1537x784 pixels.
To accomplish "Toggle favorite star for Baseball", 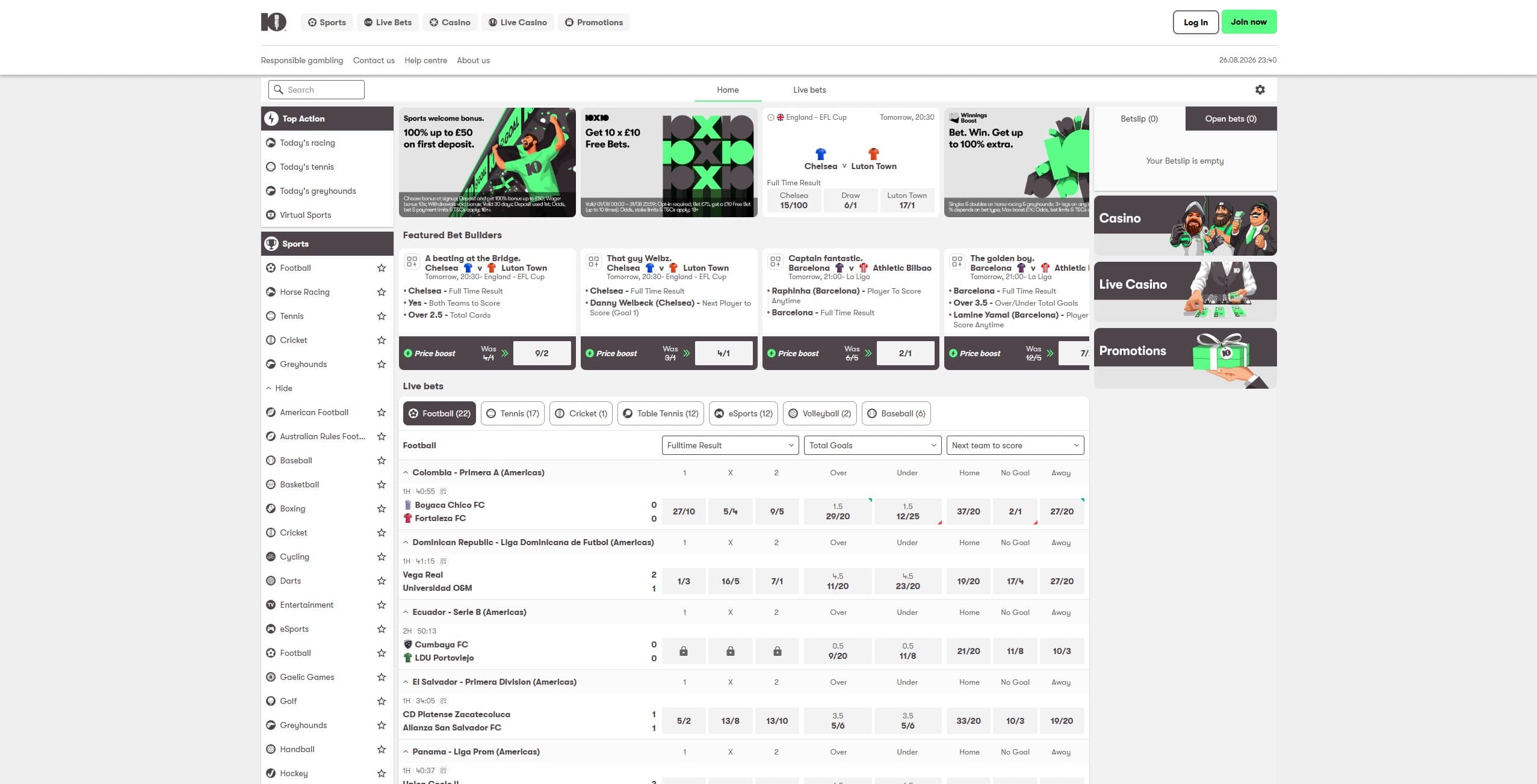I will click(x=381, y=460).
